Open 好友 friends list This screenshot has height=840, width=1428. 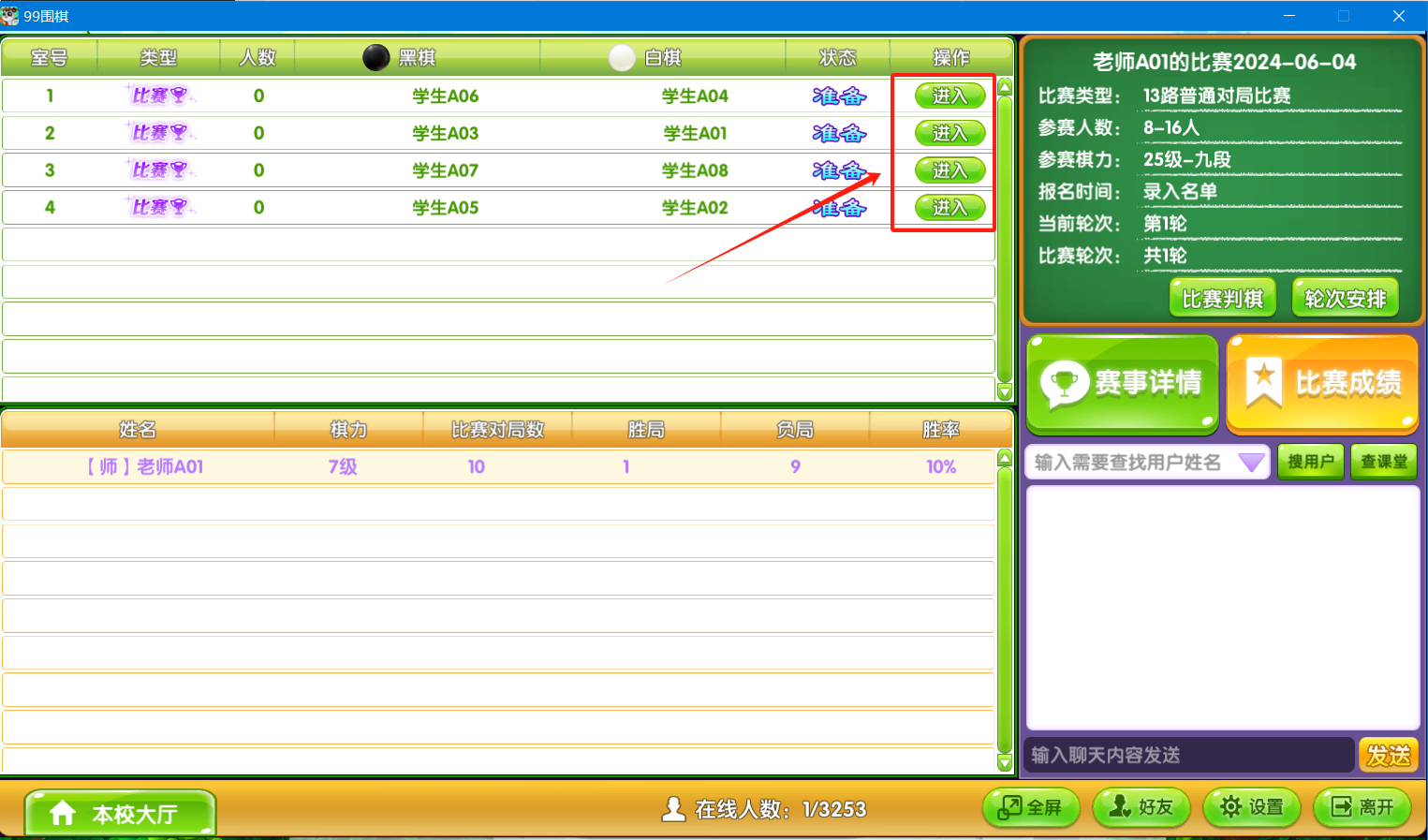pyautogui.click(x=1141, y=807)
